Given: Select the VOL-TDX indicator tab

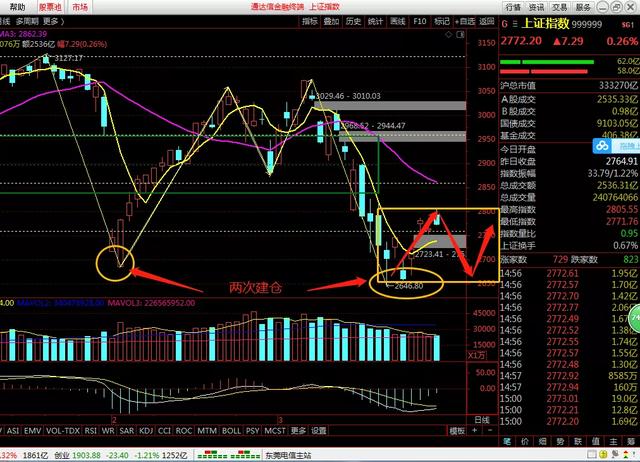Looking at the screenshot, I should click(x=63, y=431).
